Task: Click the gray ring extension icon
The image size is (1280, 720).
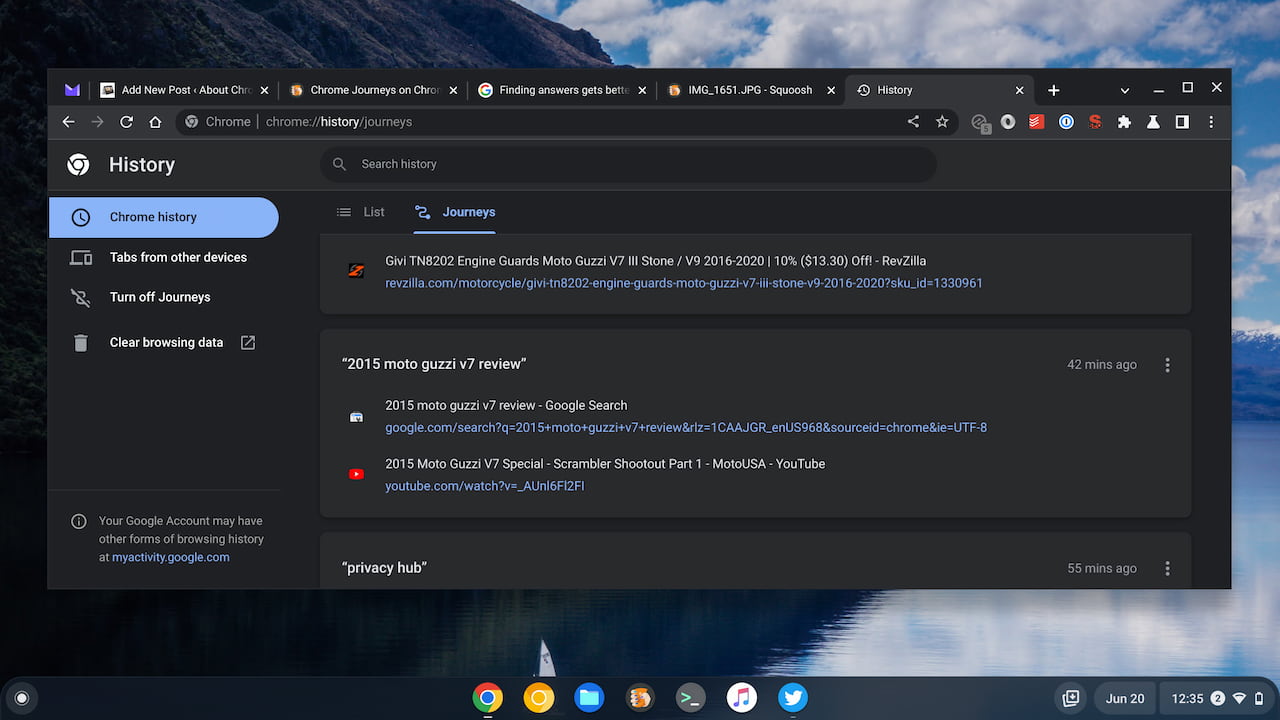Action: (1008, 122)
